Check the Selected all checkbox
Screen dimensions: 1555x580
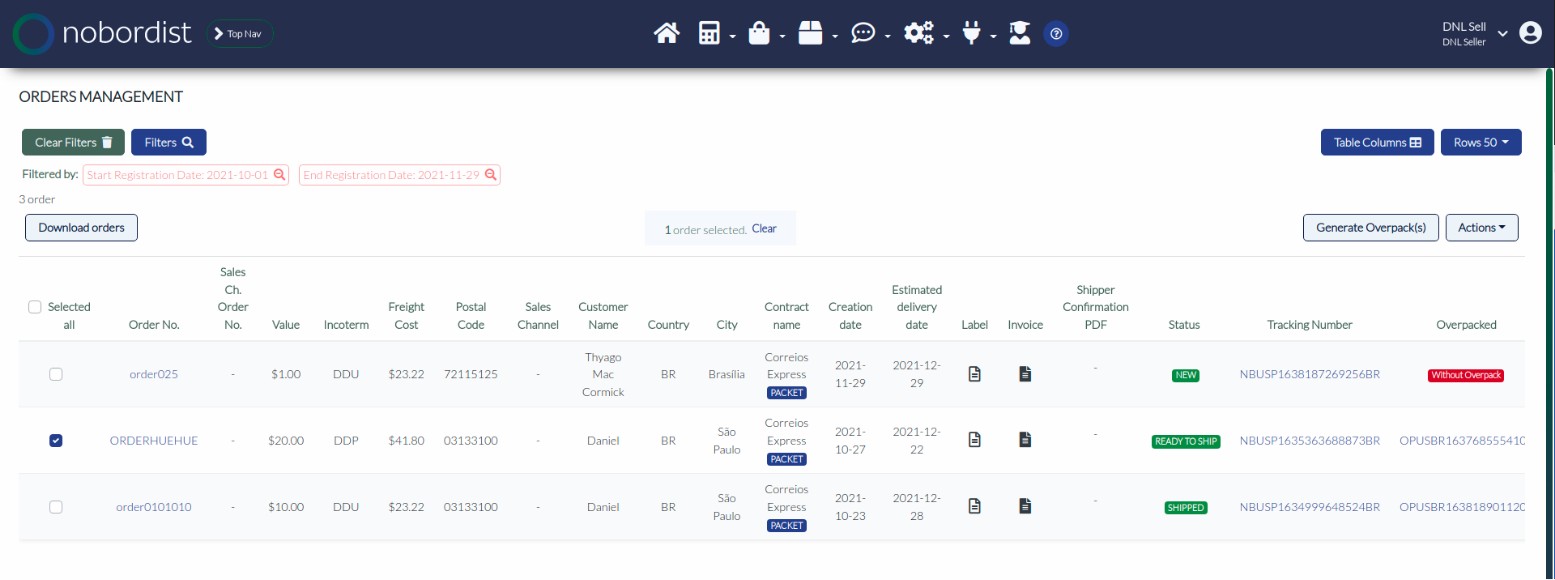[35, 307]
